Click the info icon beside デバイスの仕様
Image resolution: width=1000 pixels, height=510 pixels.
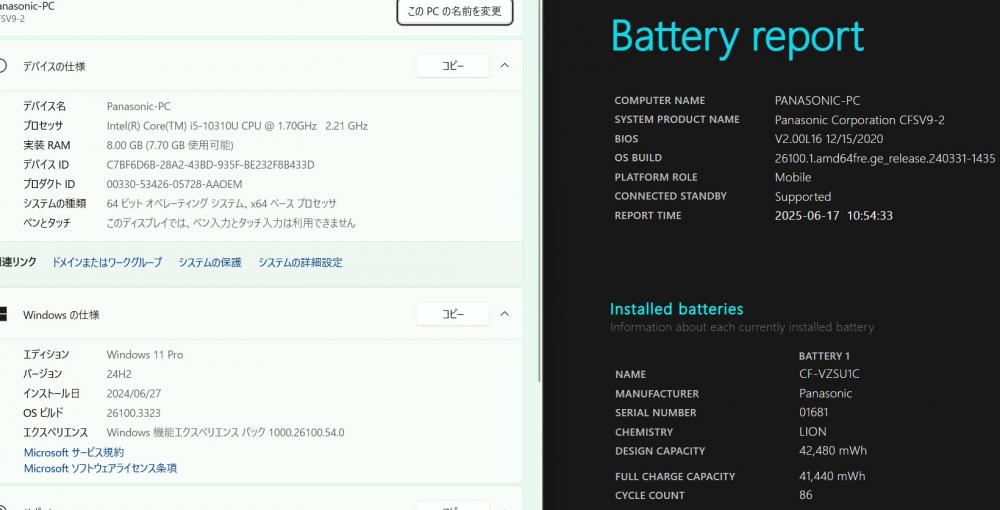[x=3, y=66]
